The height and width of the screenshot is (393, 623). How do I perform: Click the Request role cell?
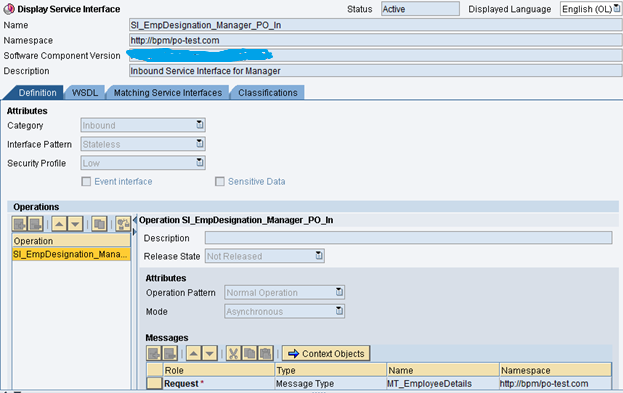coord(219,383)
